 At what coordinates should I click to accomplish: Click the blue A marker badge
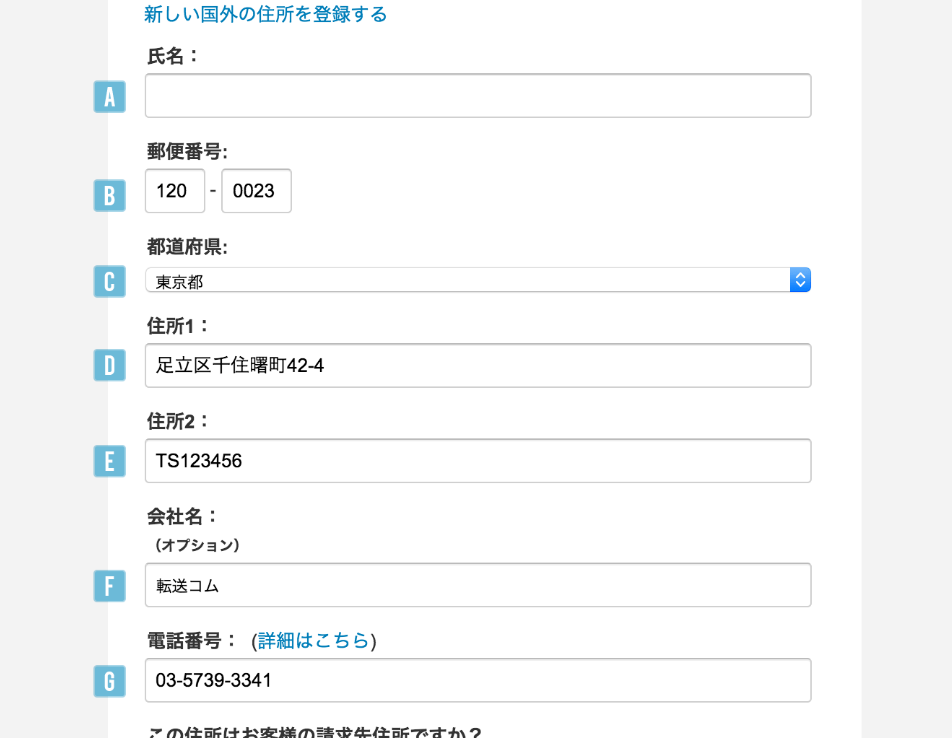110,96
